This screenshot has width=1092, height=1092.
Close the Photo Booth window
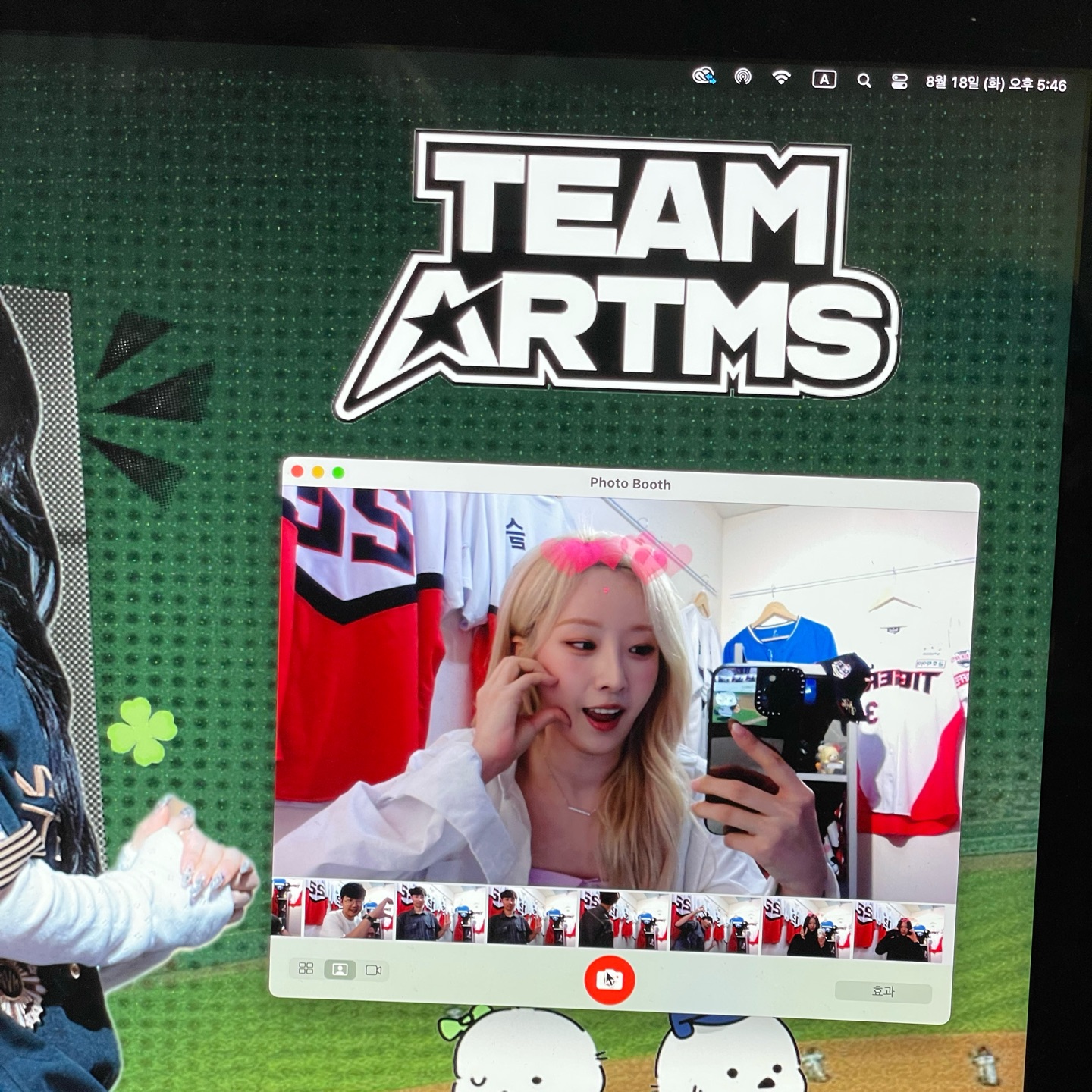coord(297,471)
